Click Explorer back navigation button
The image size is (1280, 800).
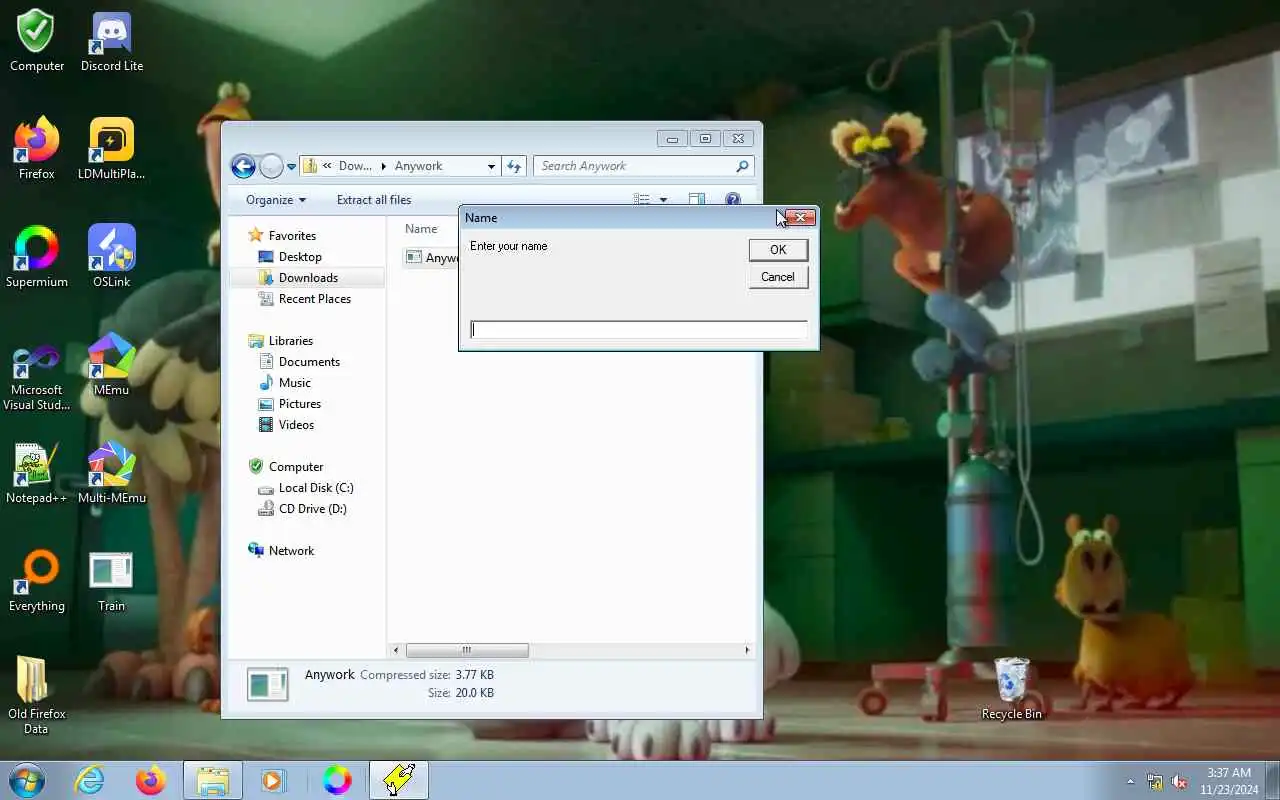tap(243, 166)
